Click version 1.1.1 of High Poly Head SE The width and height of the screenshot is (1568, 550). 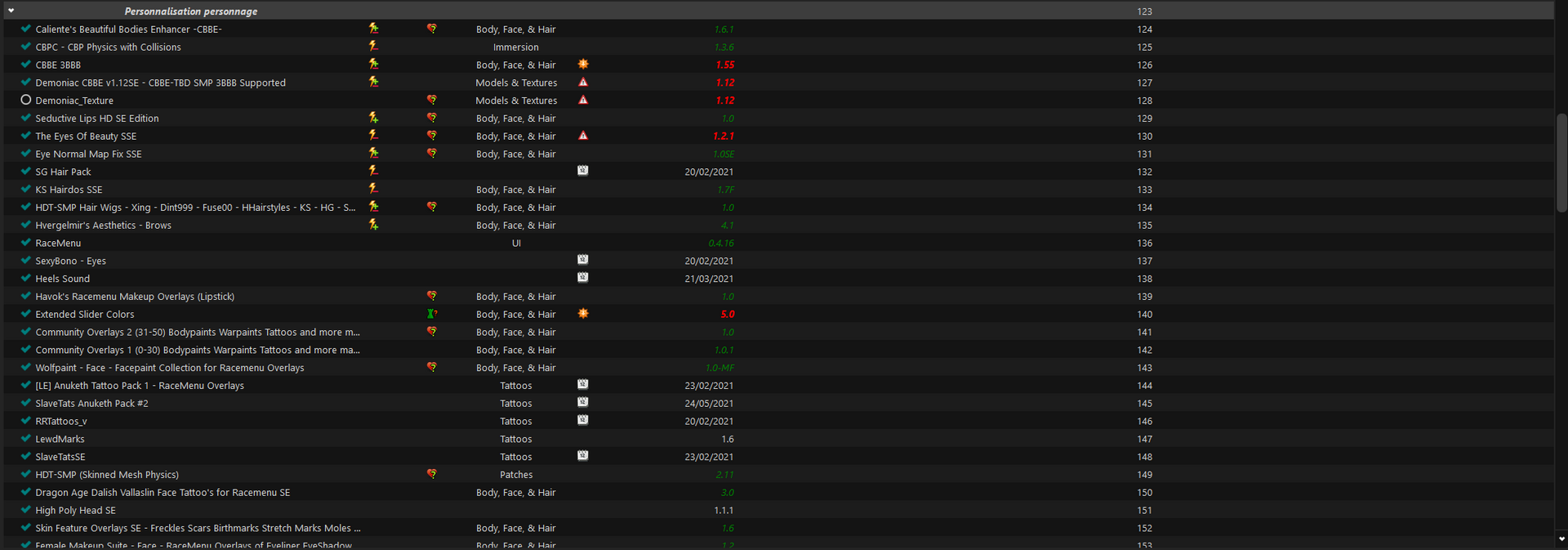[x=724, y=511]
